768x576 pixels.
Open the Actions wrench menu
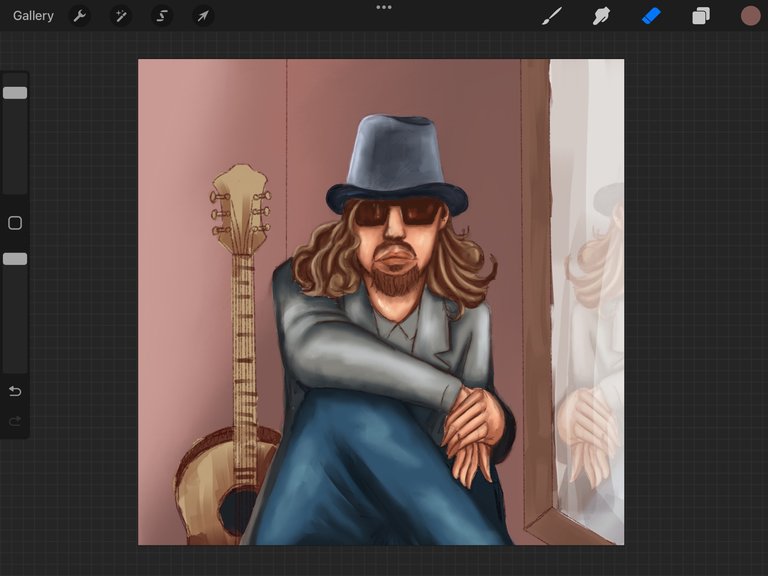[x=79, y=16]
